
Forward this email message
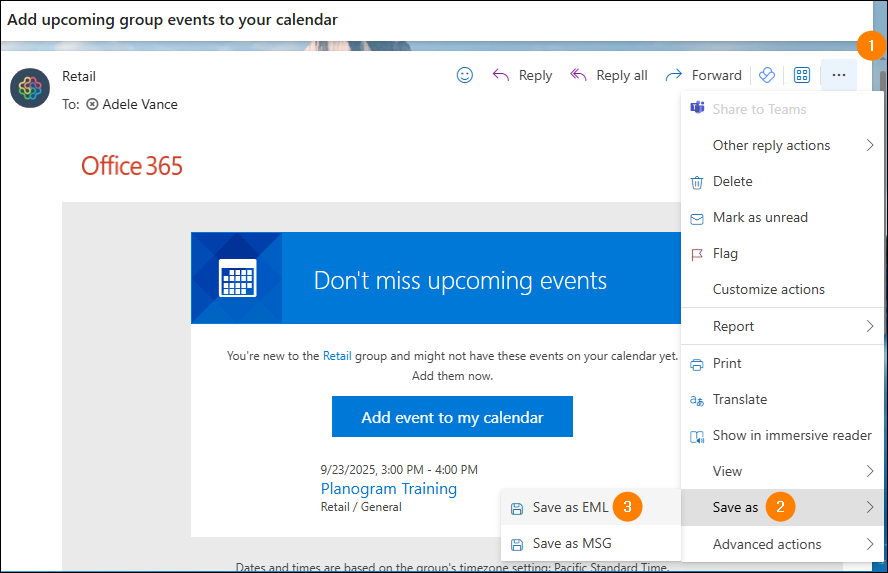pyautogui.click(x=703, y=75)
